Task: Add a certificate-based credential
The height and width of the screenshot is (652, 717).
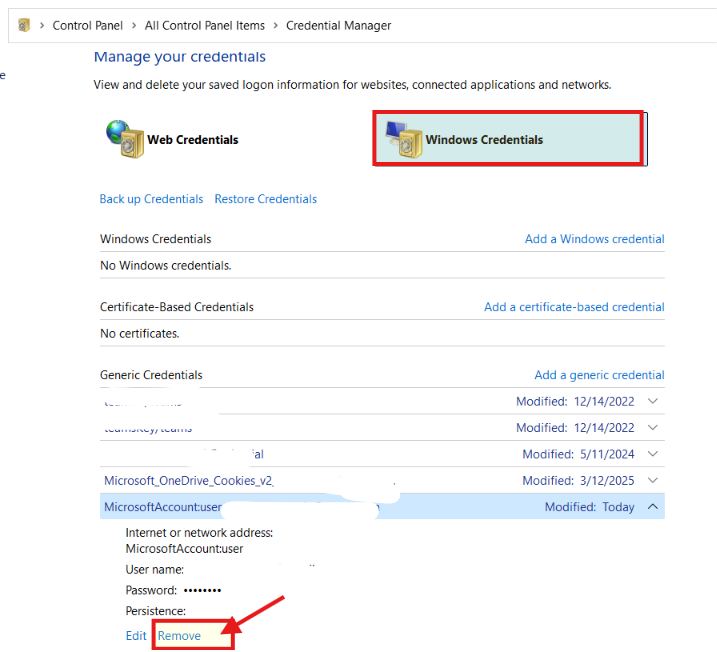Action: 574,307
